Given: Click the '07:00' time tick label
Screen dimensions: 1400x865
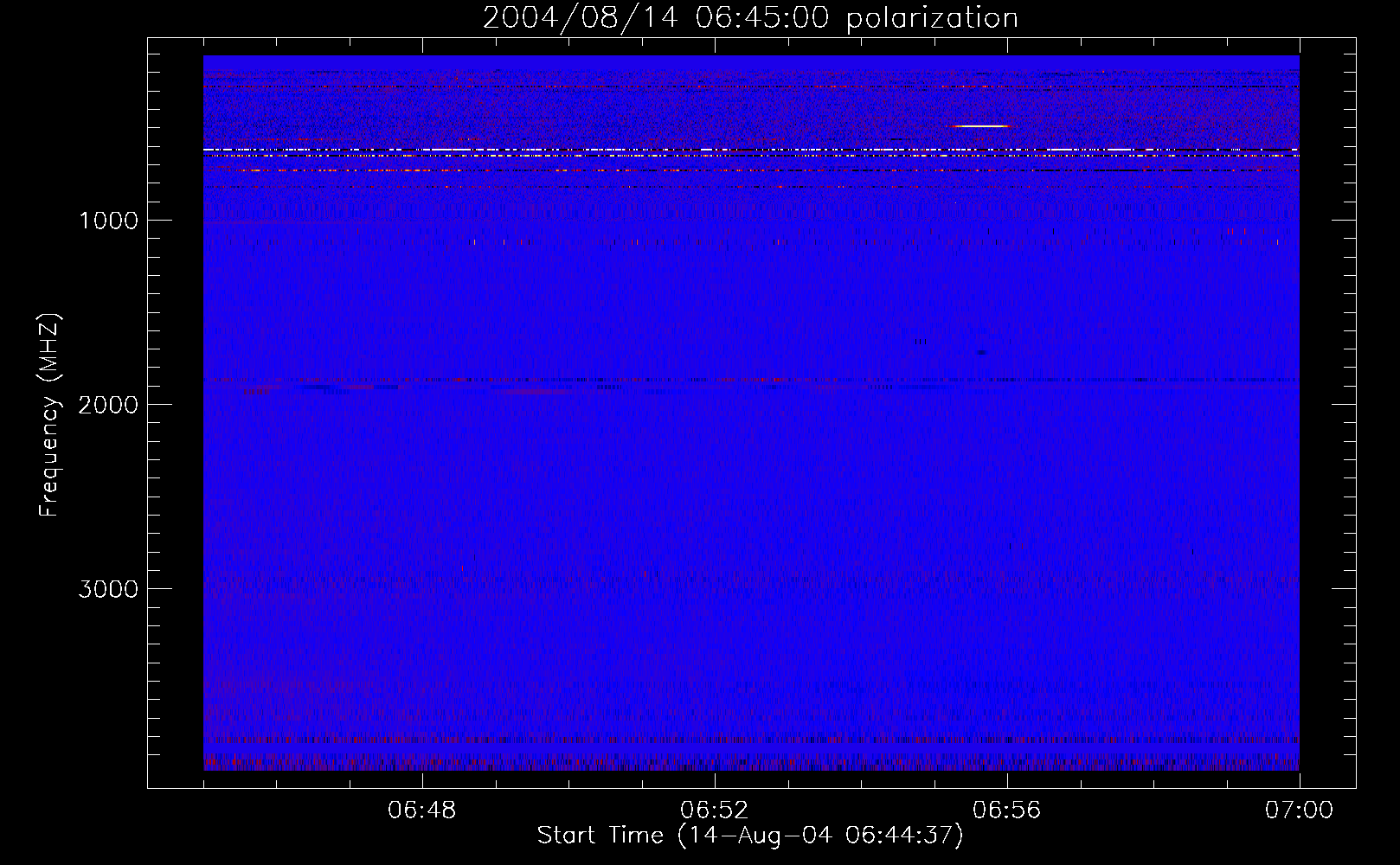Looking at the screenshot, I should 1299,811.
